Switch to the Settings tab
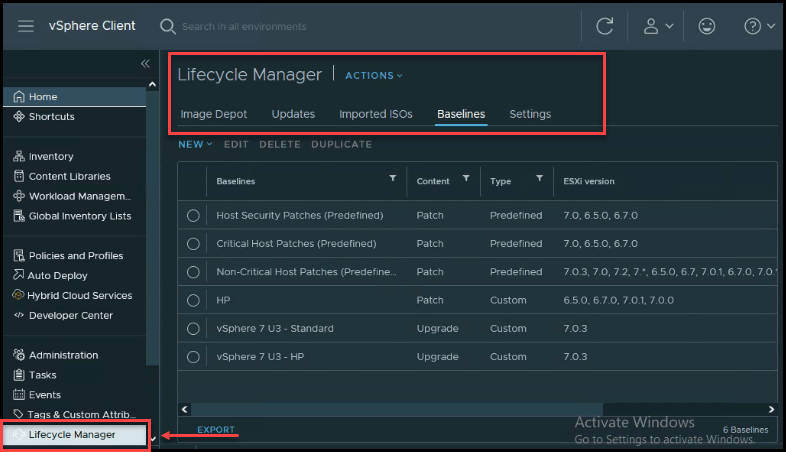The height and width of the screenshot is (452, 786). click(530, 114)
